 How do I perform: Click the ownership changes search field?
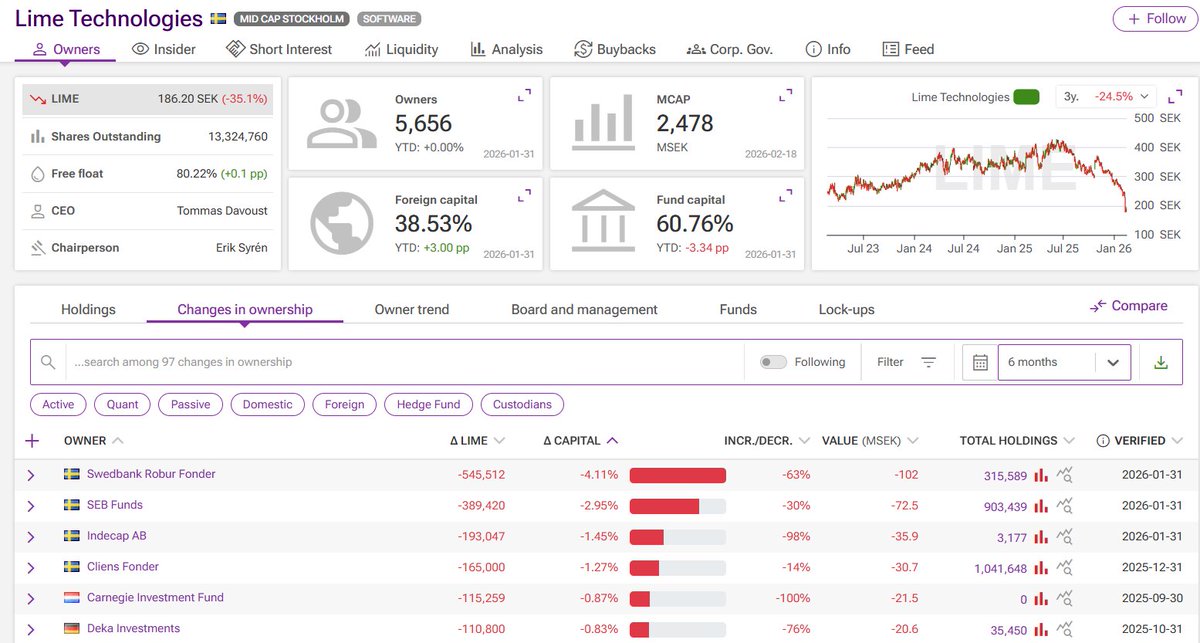[x=405, y=362]
